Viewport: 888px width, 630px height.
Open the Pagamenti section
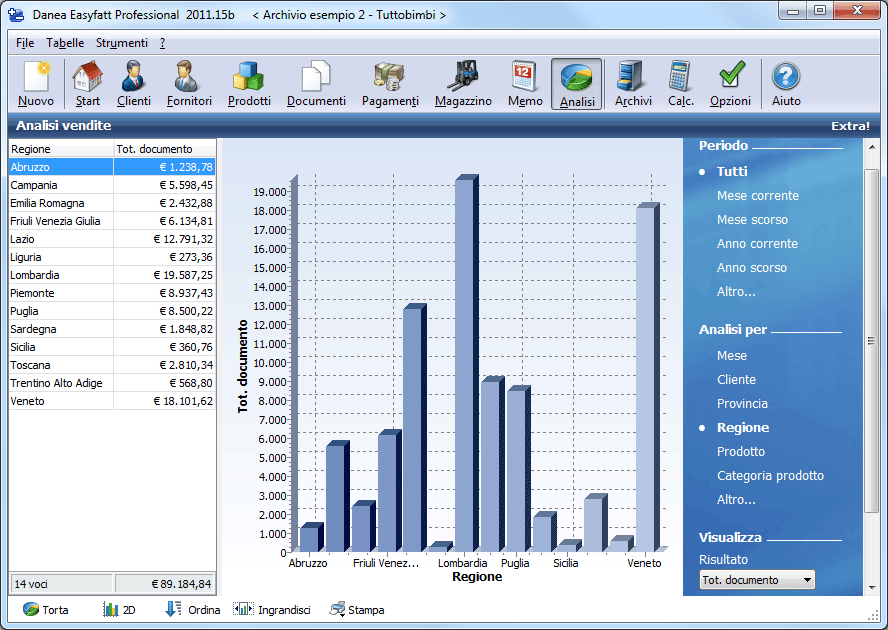390,83
